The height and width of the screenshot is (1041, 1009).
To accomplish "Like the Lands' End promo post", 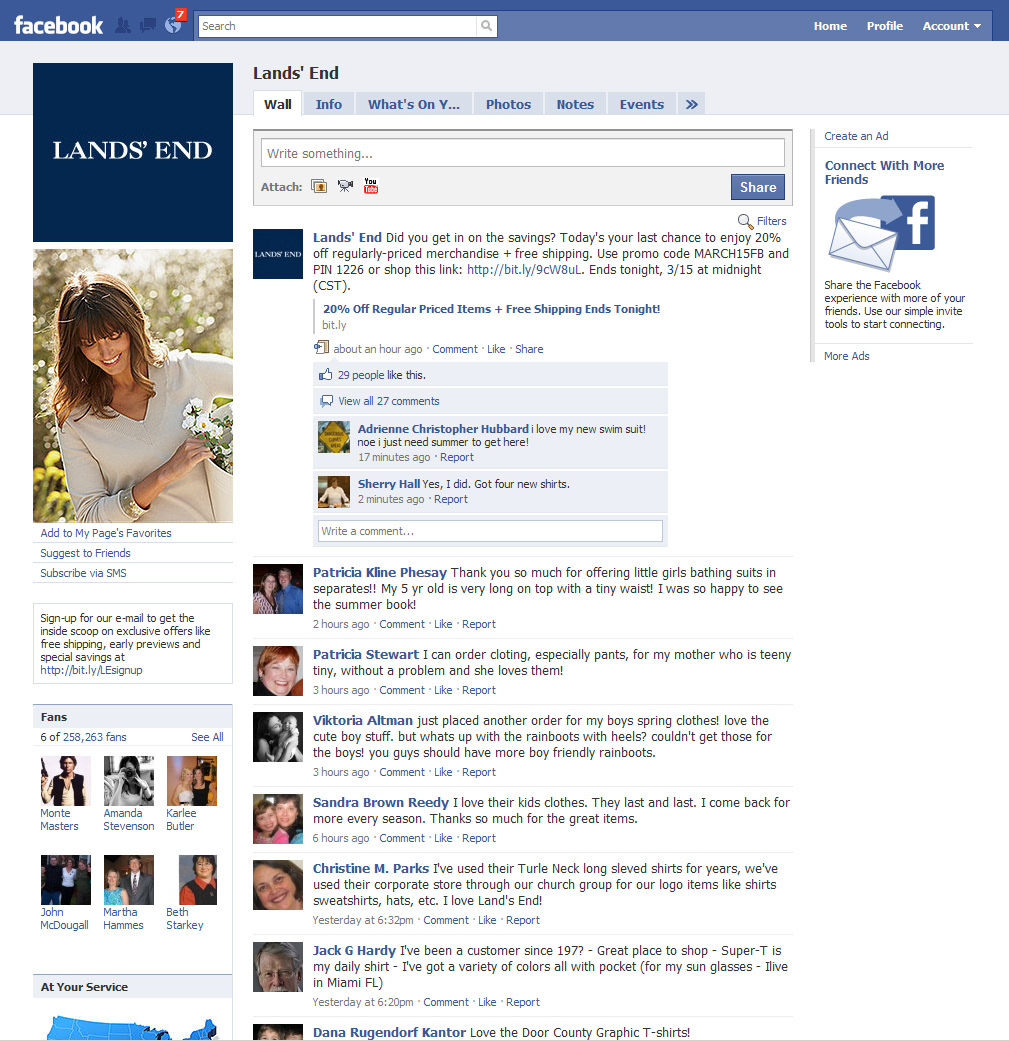I will (x=496, y=349).
